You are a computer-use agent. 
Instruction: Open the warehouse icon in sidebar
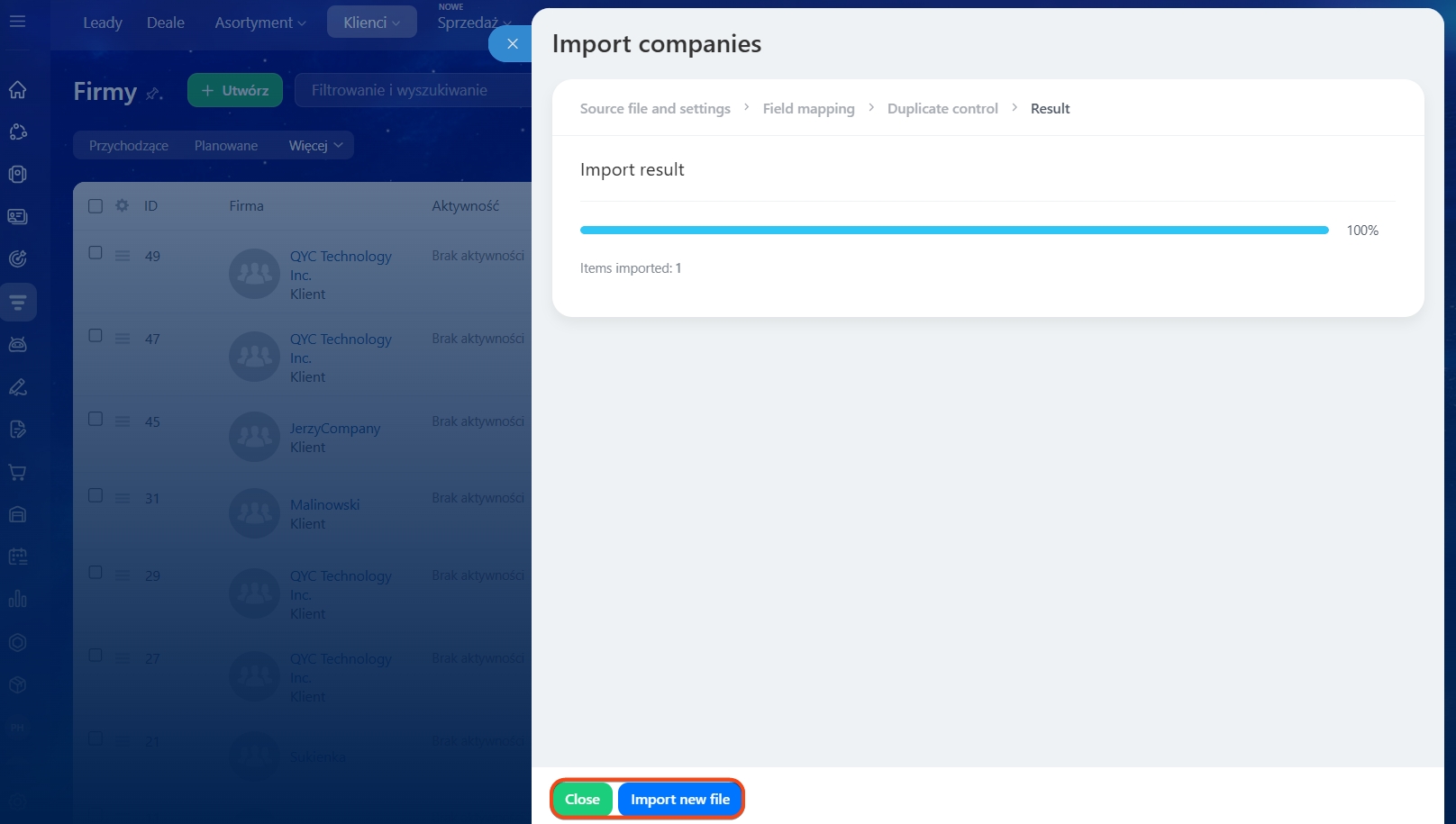tap(17, 514)
